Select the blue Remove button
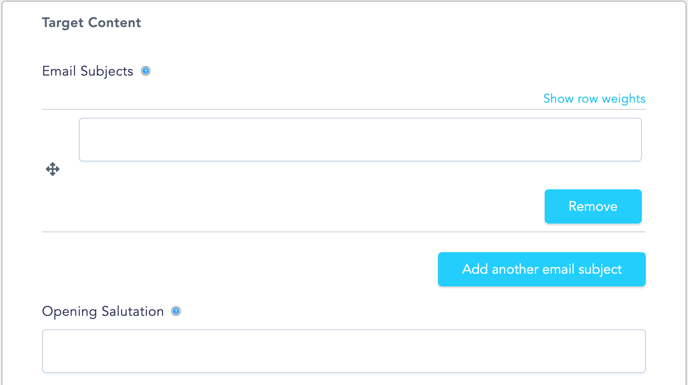688x385 pixels. (593, 206)
